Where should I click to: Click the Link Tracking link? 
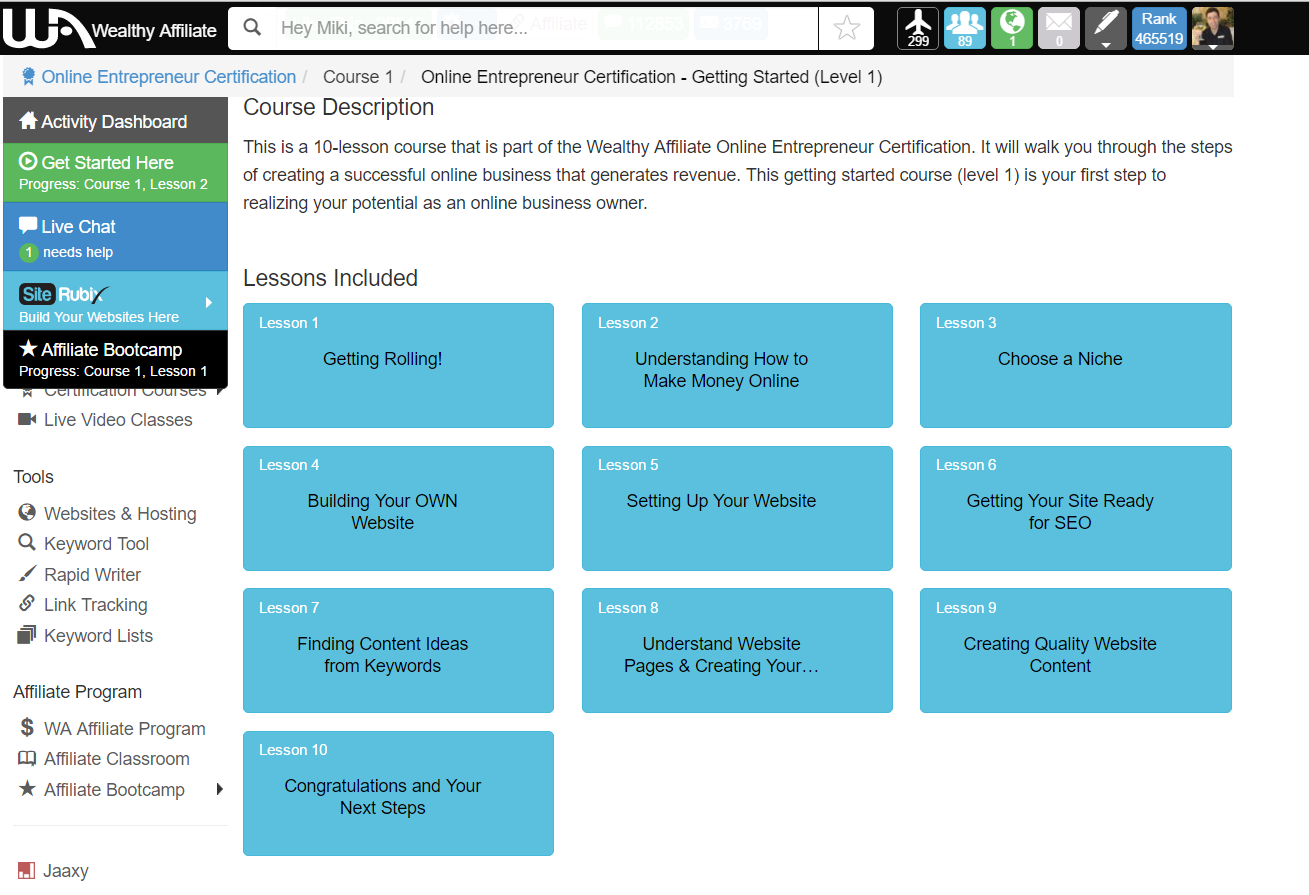point(95,604)
